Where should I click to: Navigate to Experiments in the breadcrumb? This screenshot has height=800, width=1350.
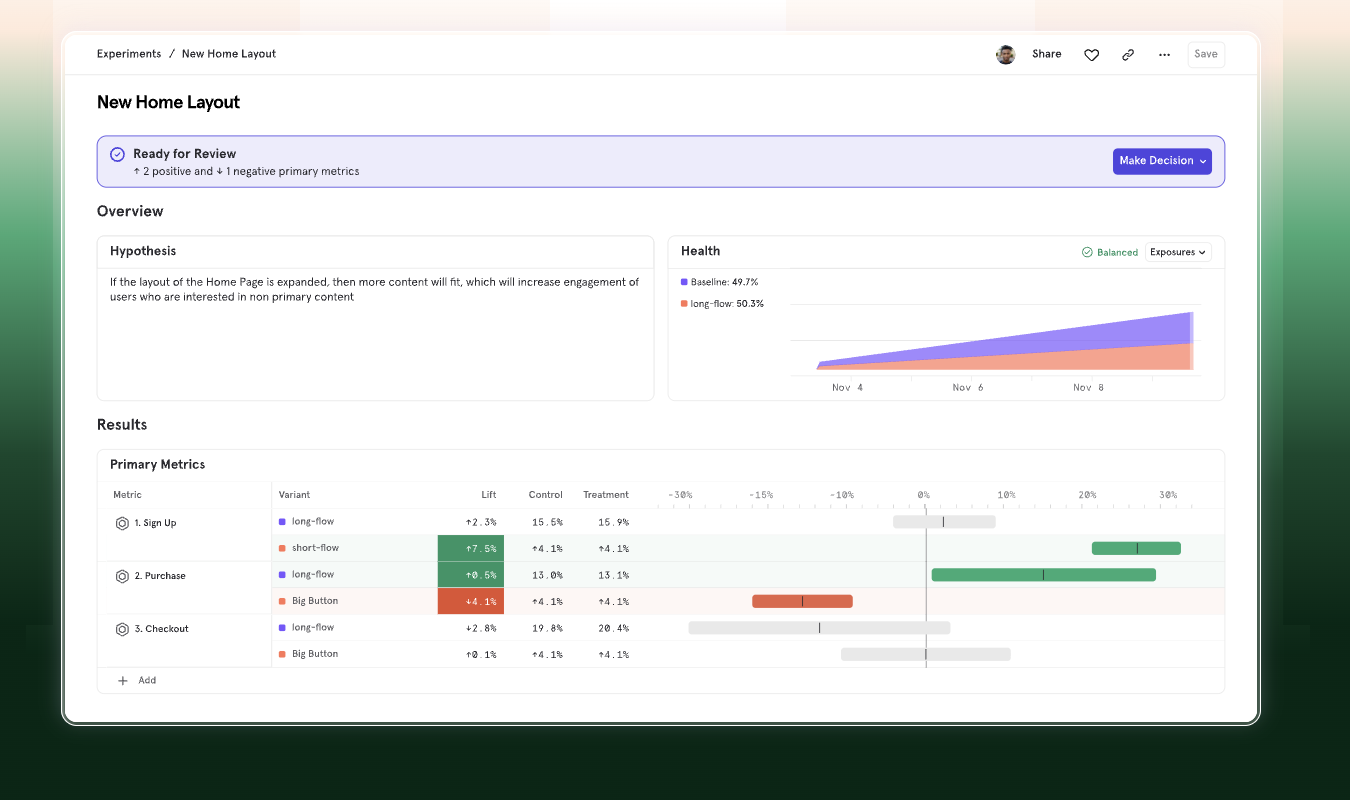point(129,53)
